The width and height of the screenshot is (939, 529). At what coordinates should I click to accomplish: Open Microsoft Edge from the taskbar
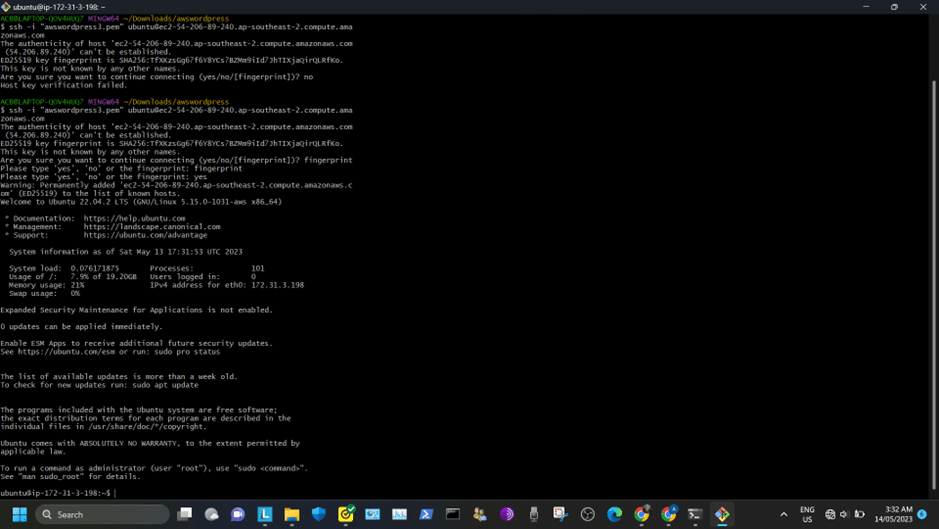[x=614, y=514]
